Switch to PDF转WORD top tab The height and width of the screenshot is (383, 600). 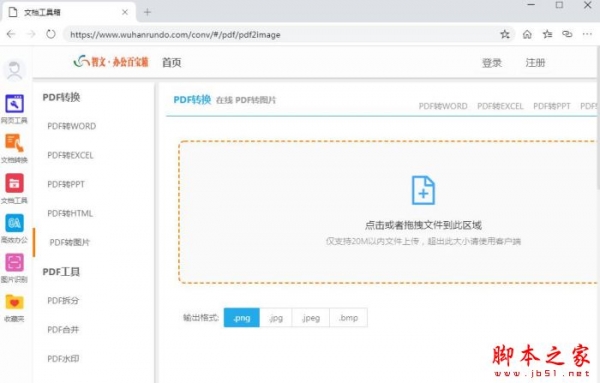(443, 106)
